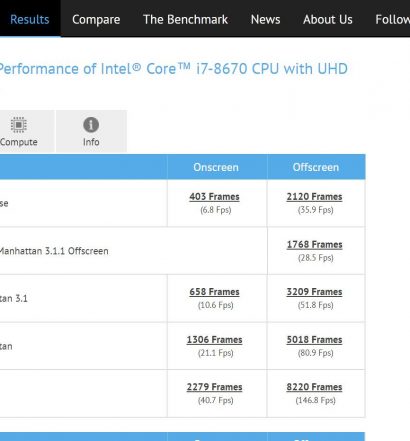Screen dimensions: 410x441
Task: Click the Offscreen column header
Action: click(x=316, y=167)
